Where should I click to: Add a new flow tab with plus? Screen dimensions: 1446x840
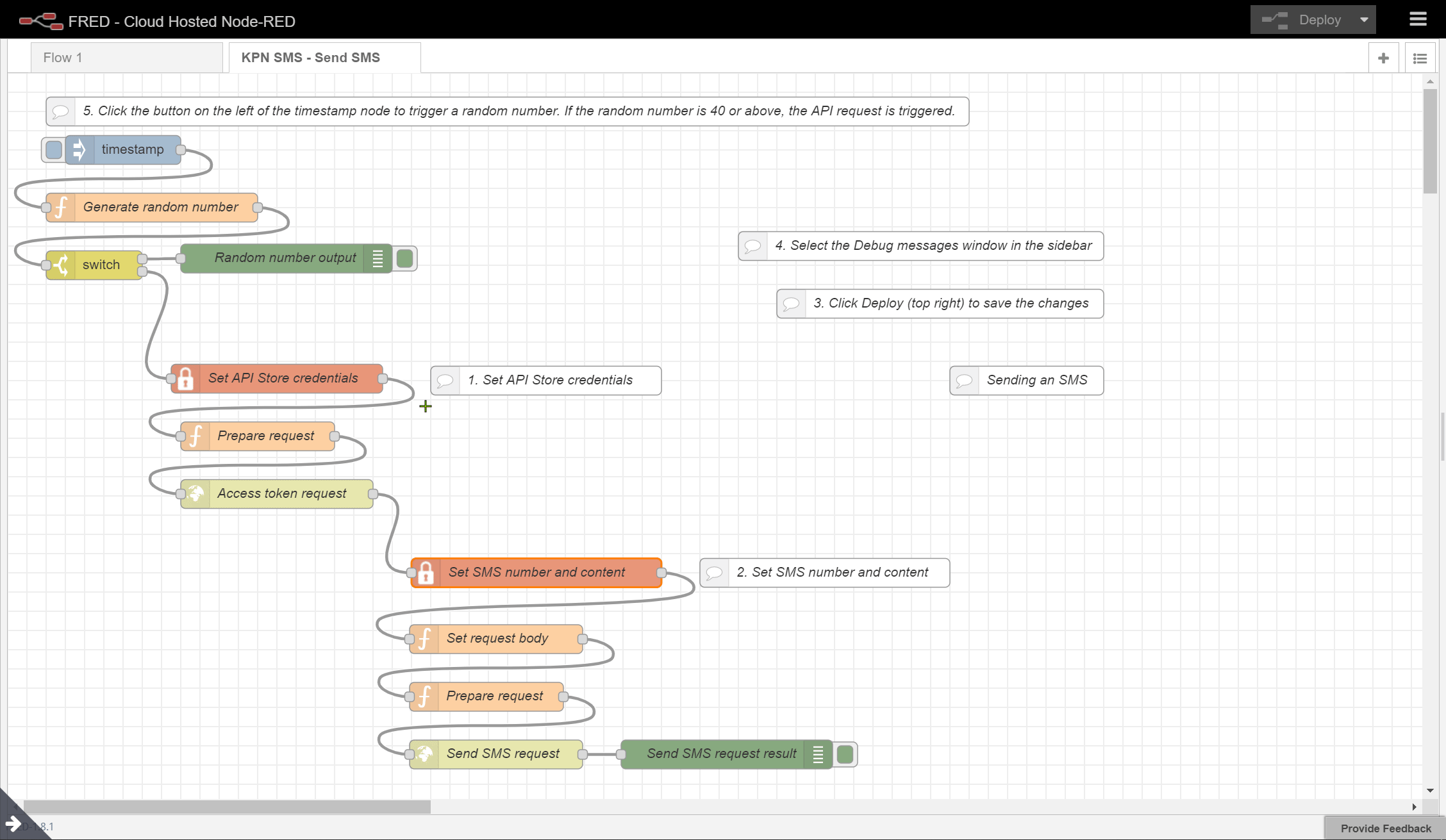pyautogui.click(x=1383, y=58)
